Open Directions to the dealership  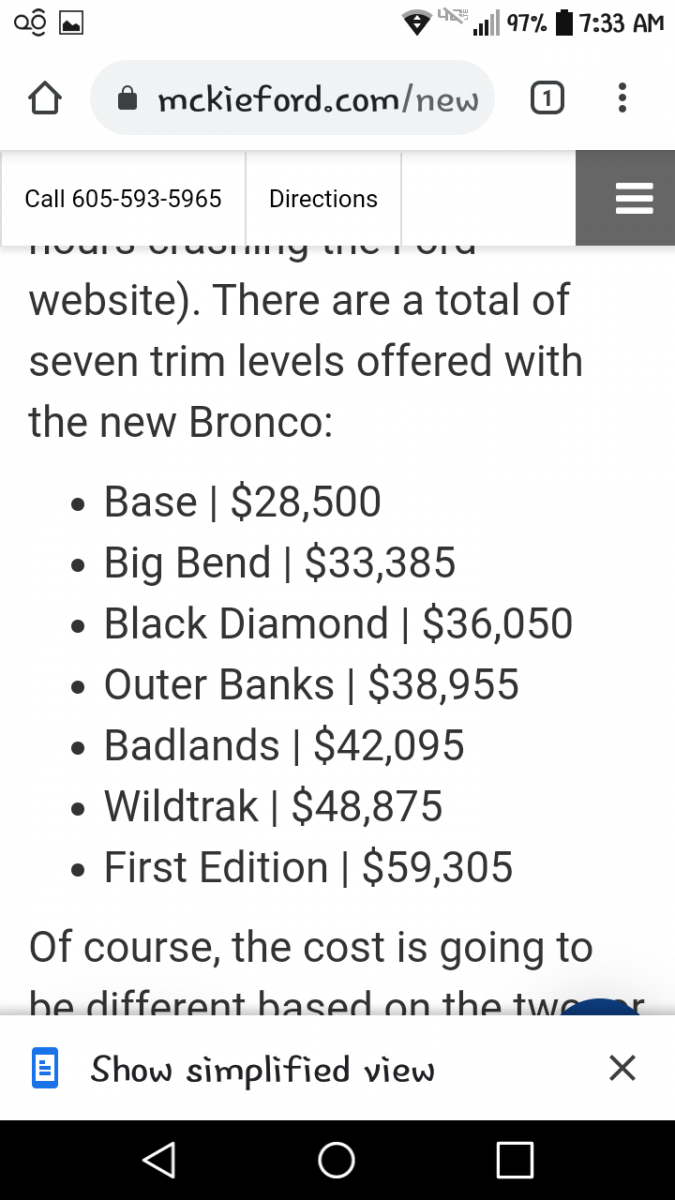click(323, 198)
